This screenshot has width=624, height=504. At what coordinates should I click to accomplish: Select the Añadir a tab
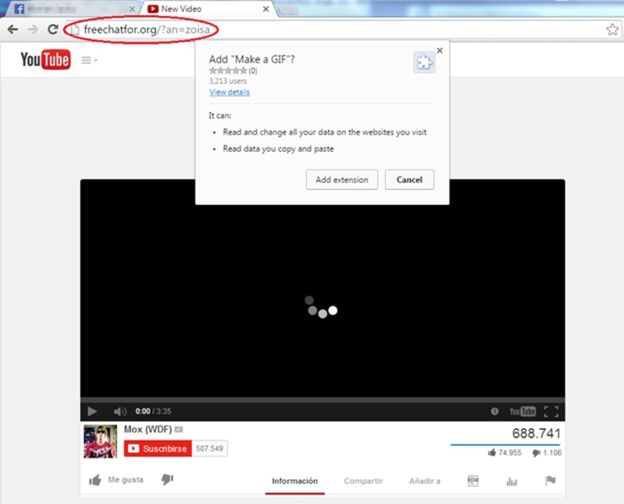pyautogui.click(x=425, y=481)
